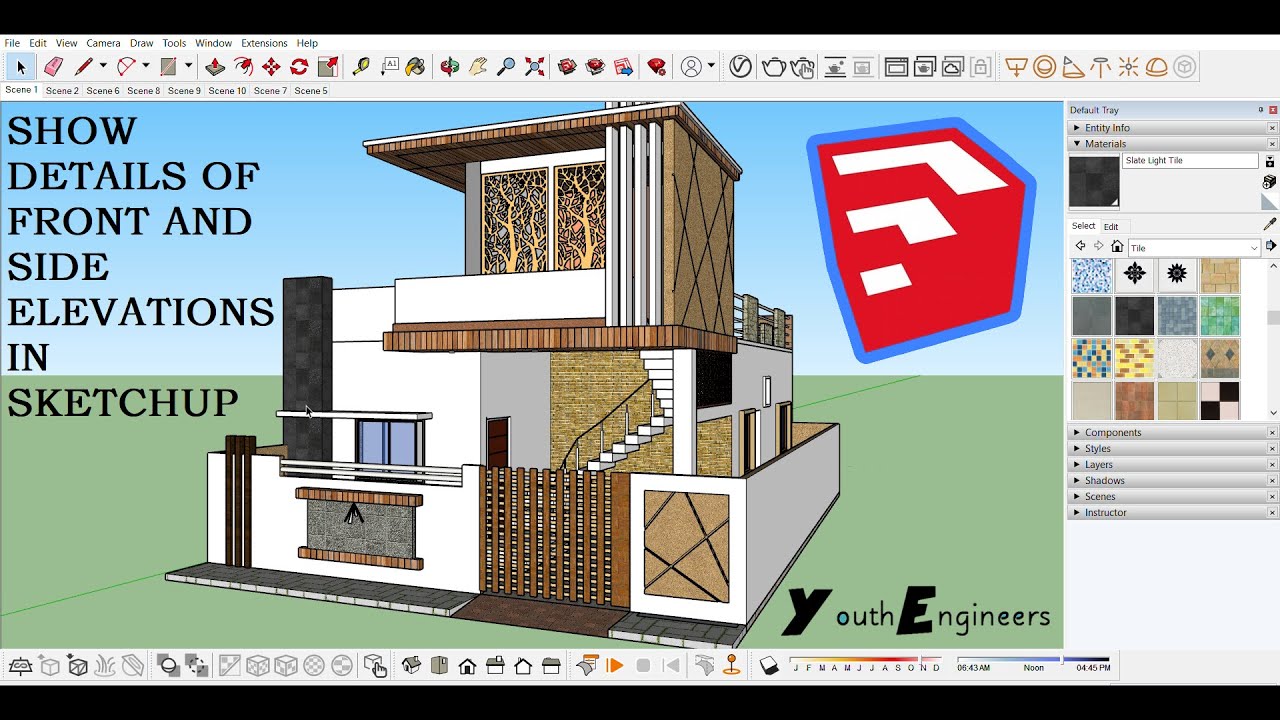Open the Rectangle tool dropdown arrow
Viewport: 1280px width, 720px height.
pyautogui.click(x=188, y=66)
